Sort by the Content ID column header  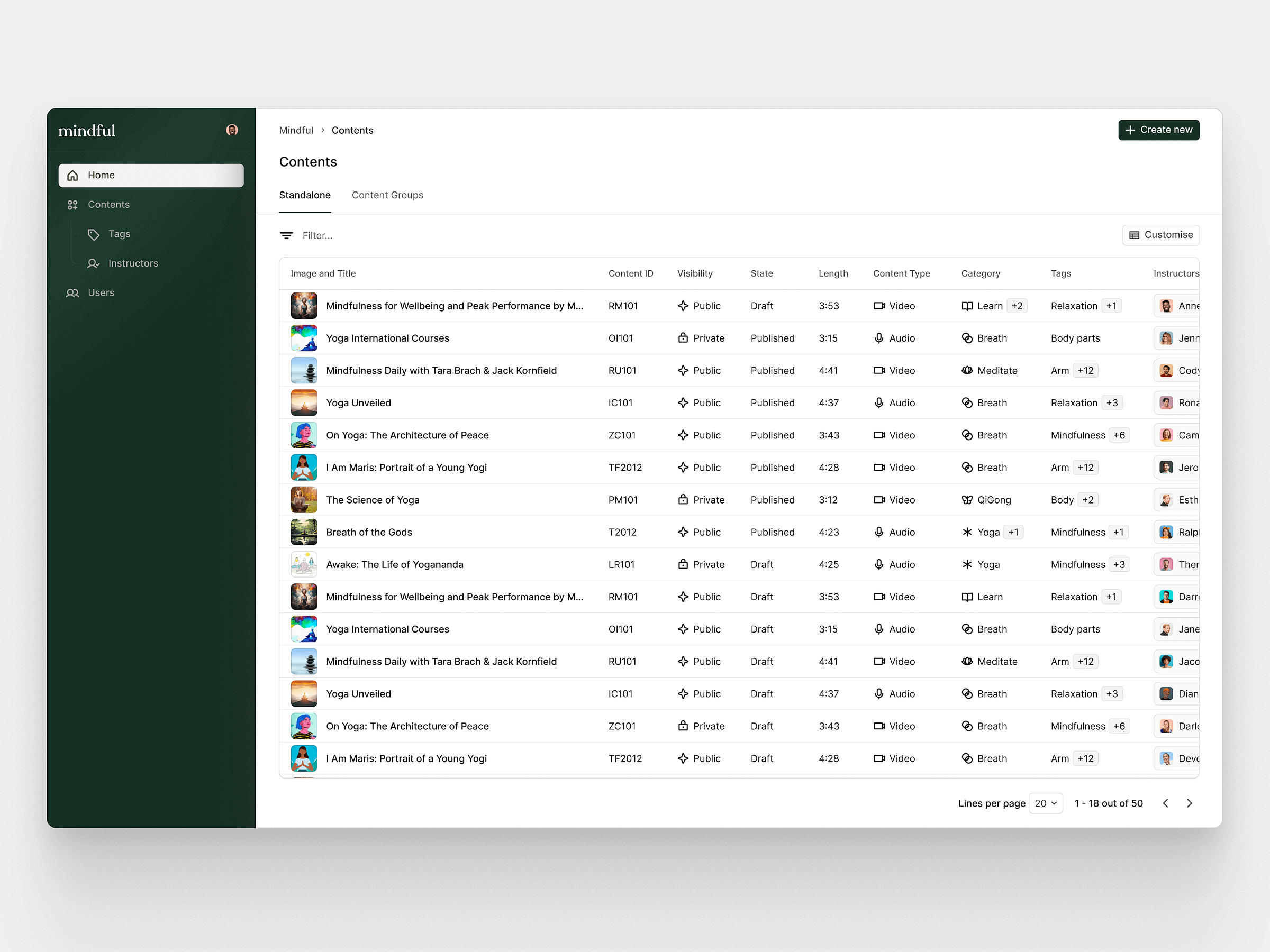pos(630,274)
